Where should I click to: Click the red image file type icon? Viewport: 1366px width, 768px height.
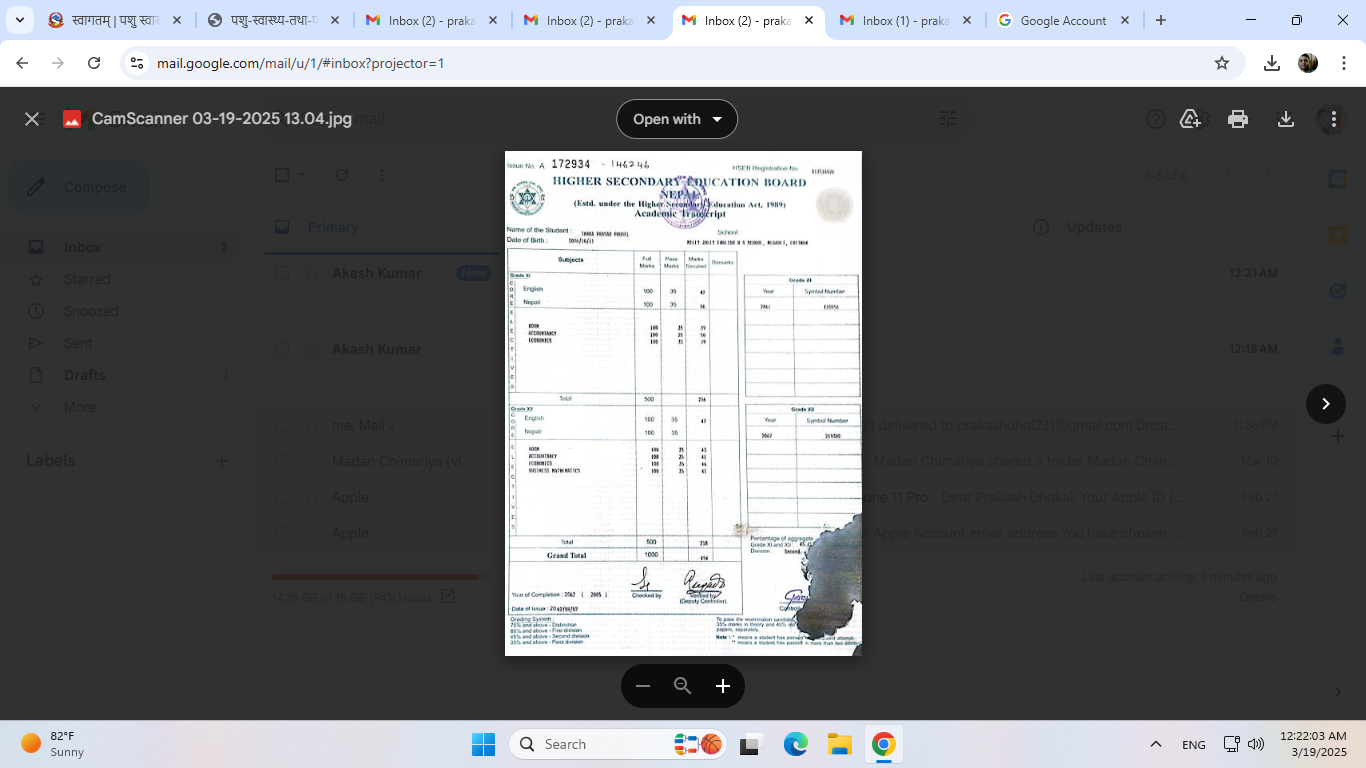pos(72,119)
